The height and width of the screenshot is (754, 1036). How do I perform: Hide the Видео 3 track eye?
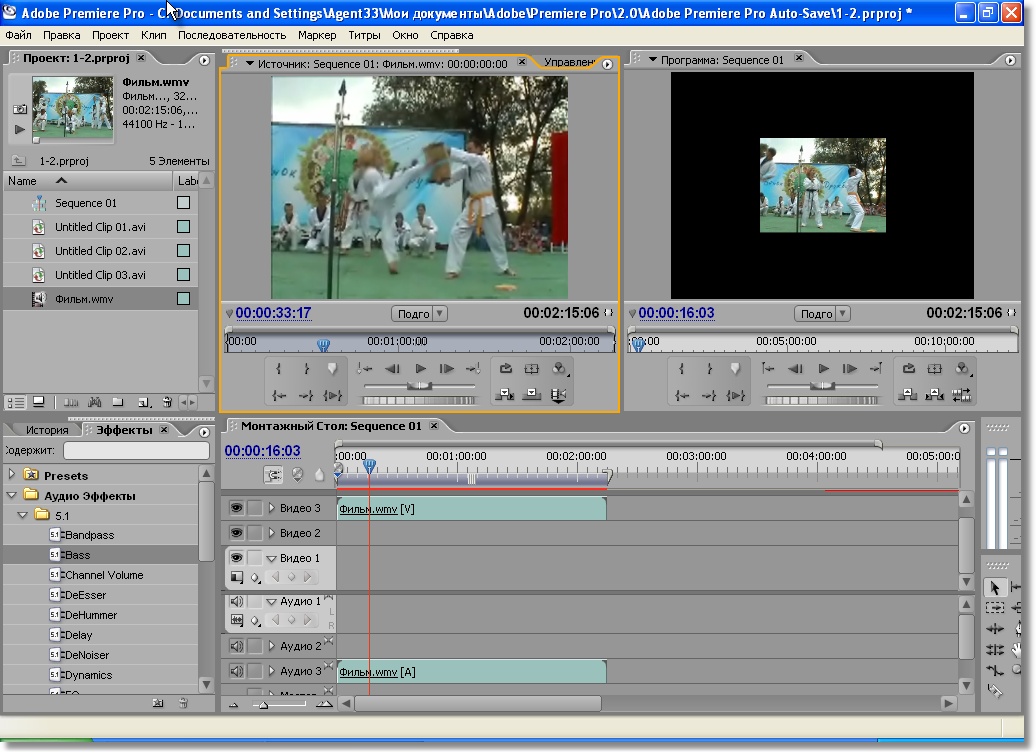pyautogui.click(x=236, y=508)
